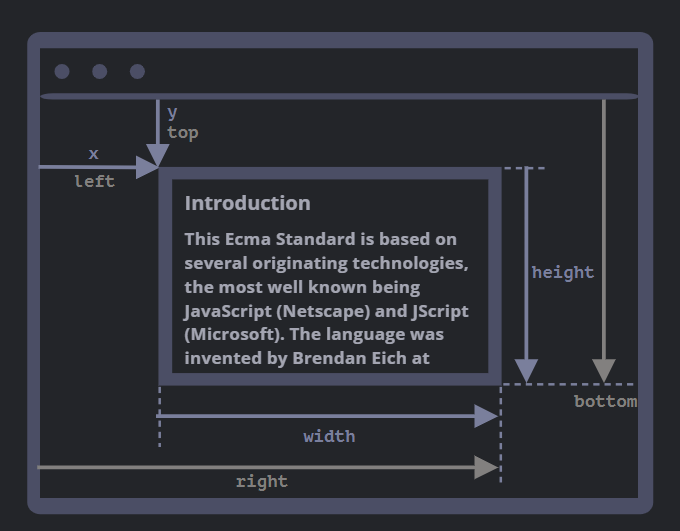
Task: Click the "y" coordinate label
Action: 173,112
